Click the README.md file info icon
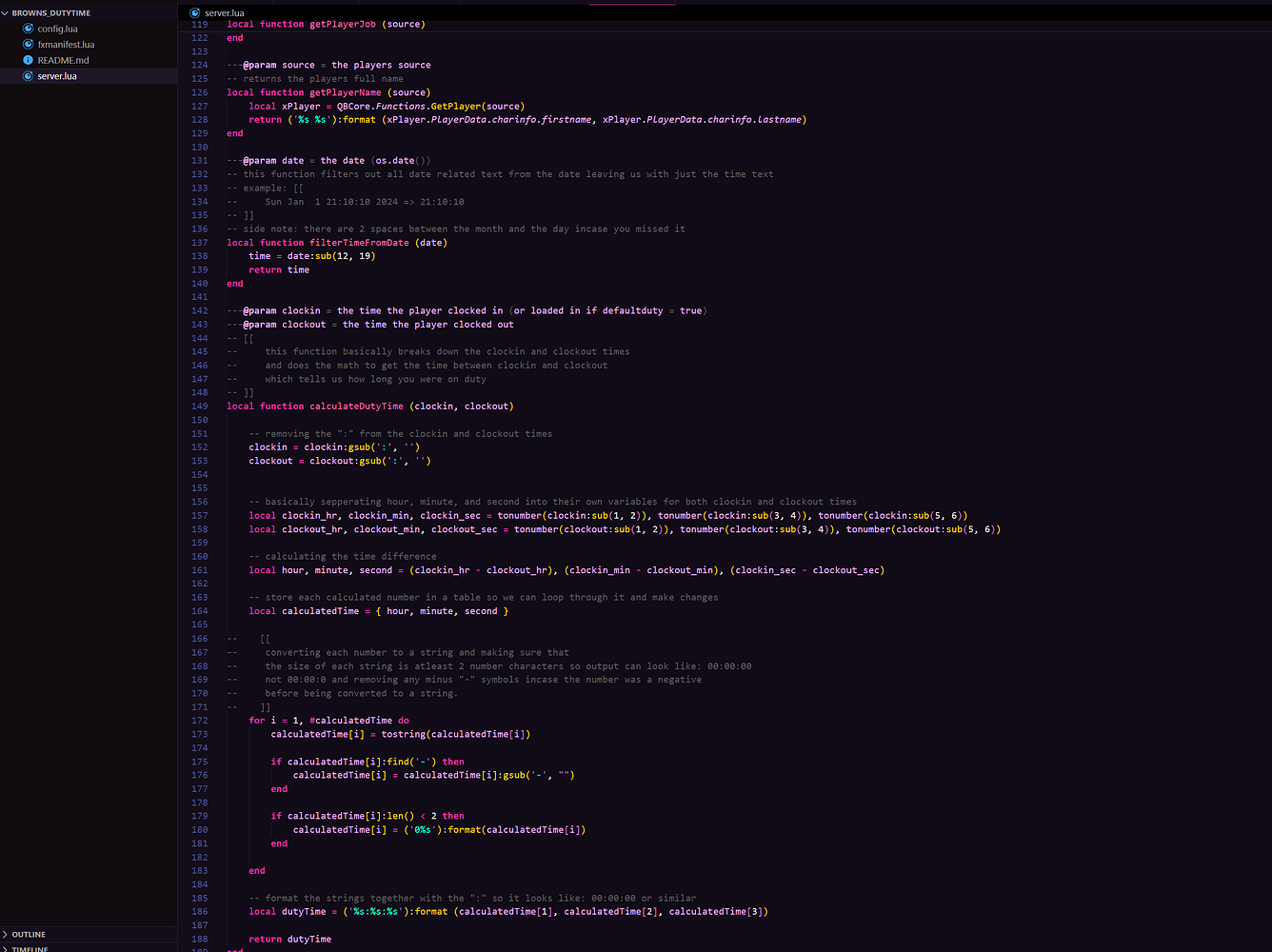1272x952 pixels. [x=27, y=60]
